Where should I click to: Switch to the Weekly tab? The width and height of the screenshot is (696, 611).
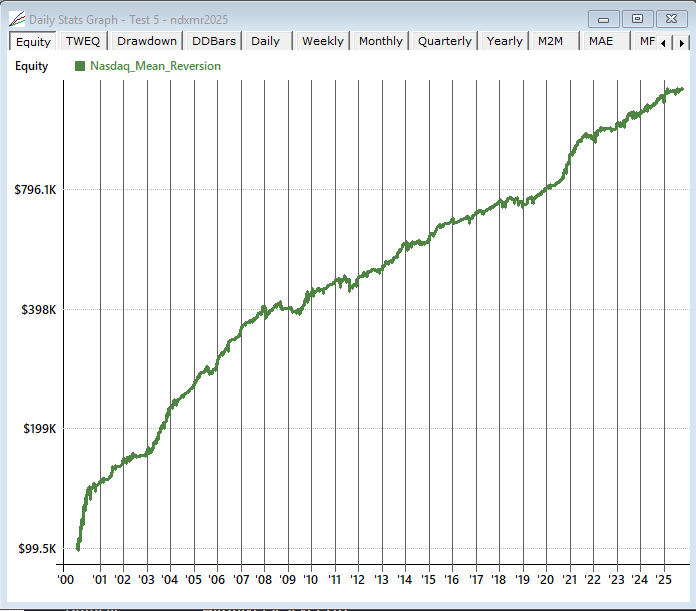[x=322, y=41]
